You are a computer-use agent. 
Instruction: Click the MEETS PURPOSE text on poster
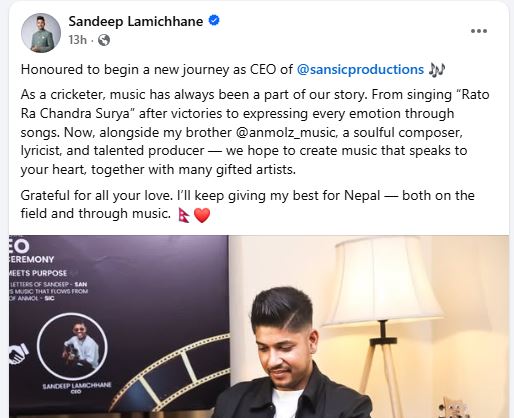(x=38, y=273)
